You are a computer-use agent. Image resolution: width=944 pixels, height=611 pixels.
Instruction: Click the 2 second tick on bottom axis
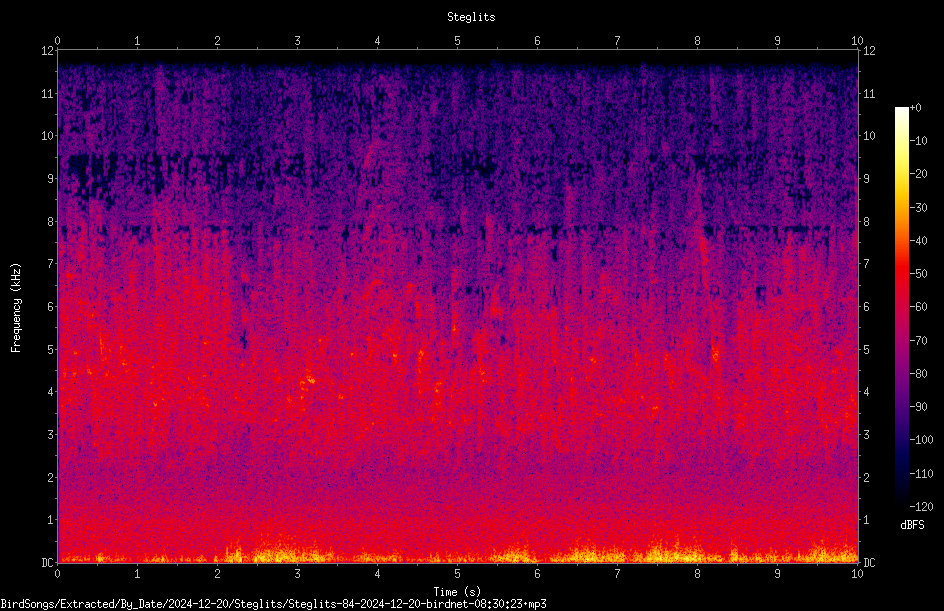[217, 574]
